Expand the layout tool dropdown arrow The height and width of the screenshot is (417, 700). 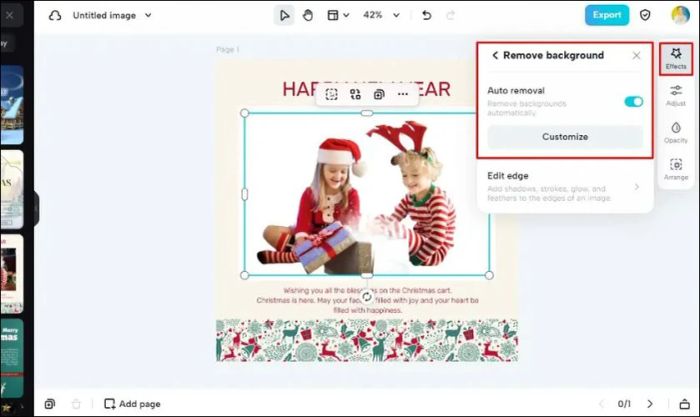346,16
